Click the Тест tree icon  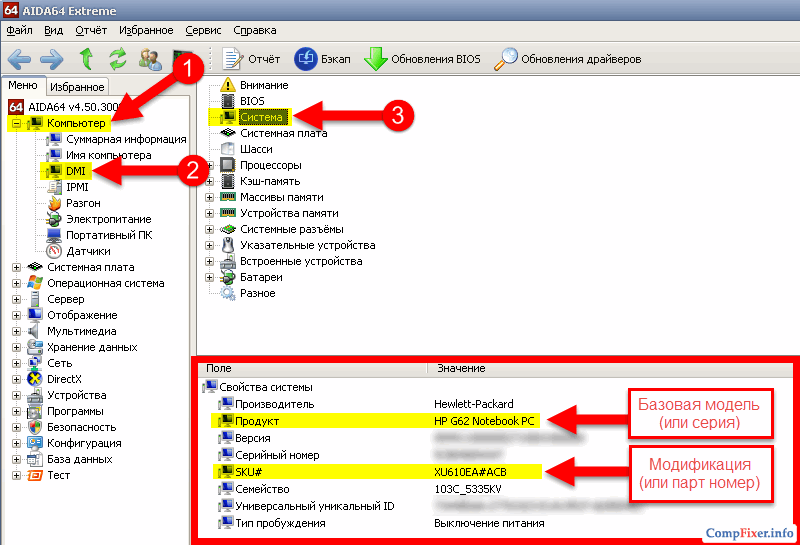[x=35, y=475]
